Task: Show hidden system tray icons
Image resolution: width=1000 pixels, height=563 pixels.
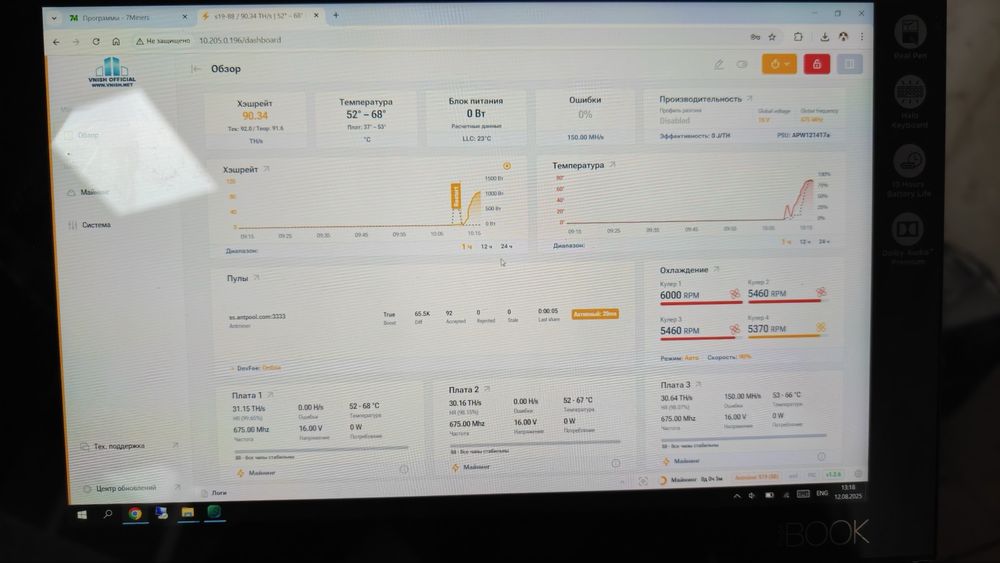Action: [737, 495]
